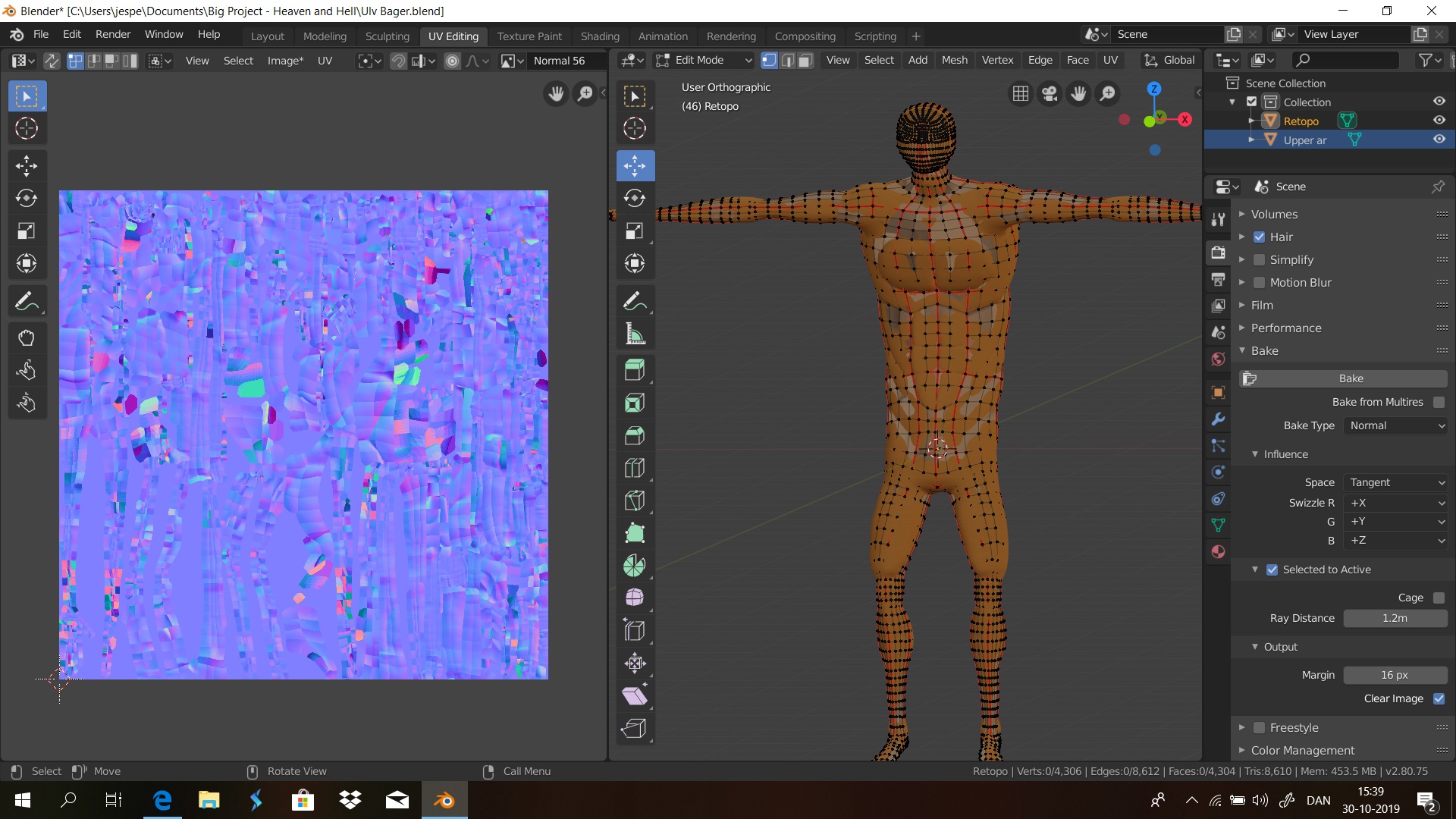The width and height of the screenshot is (1456, 819).
Task: Enable the Motion Blur checkbox
Action: (1259, 282)
